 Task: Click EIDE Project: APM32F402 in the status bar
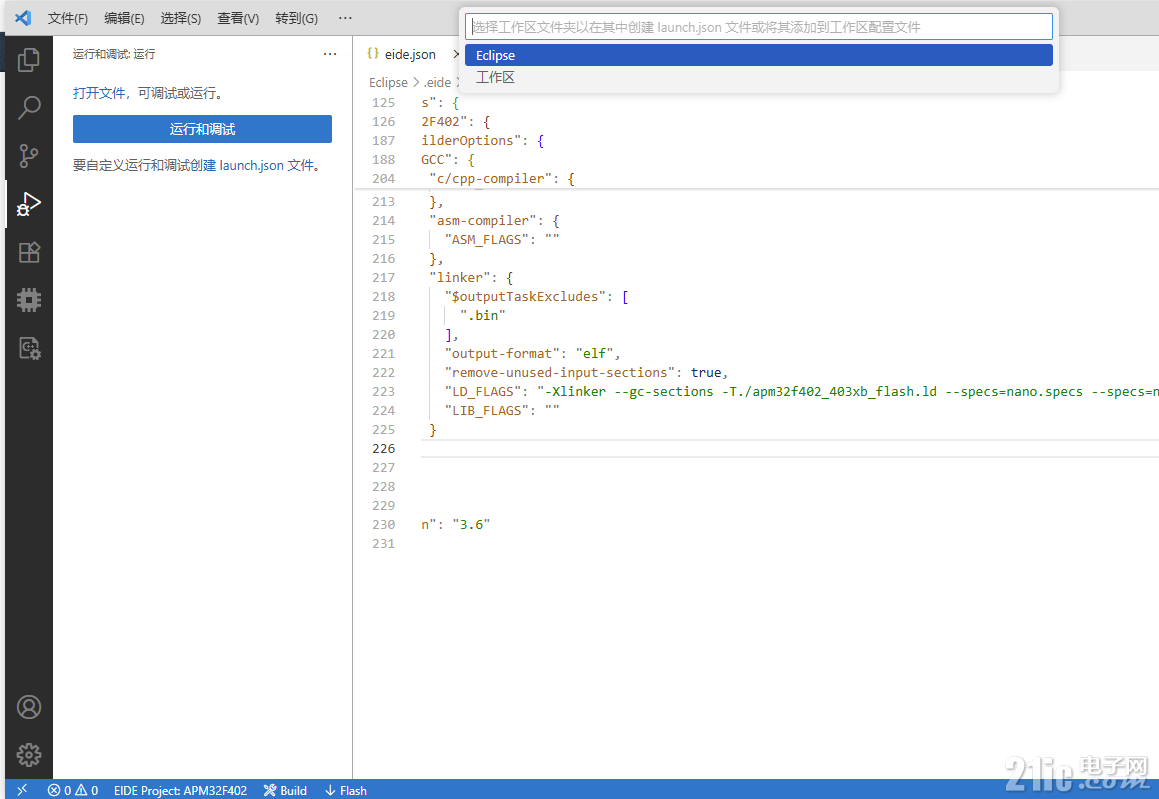pyautogui.click(x=180, y=790)
